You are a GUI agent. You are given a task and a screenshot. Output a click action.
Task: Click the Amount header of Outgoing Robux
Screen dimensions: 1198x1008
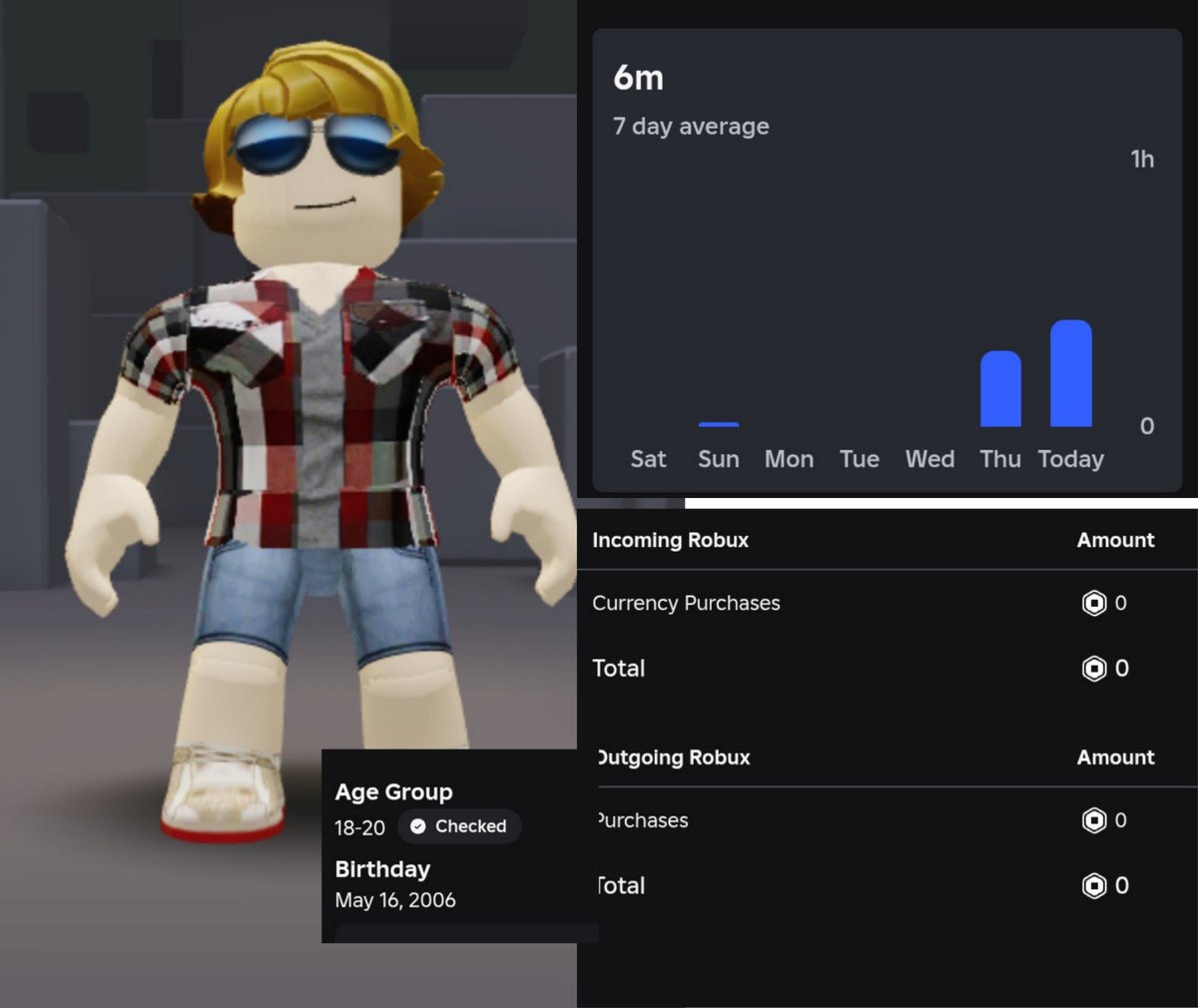1115,757
